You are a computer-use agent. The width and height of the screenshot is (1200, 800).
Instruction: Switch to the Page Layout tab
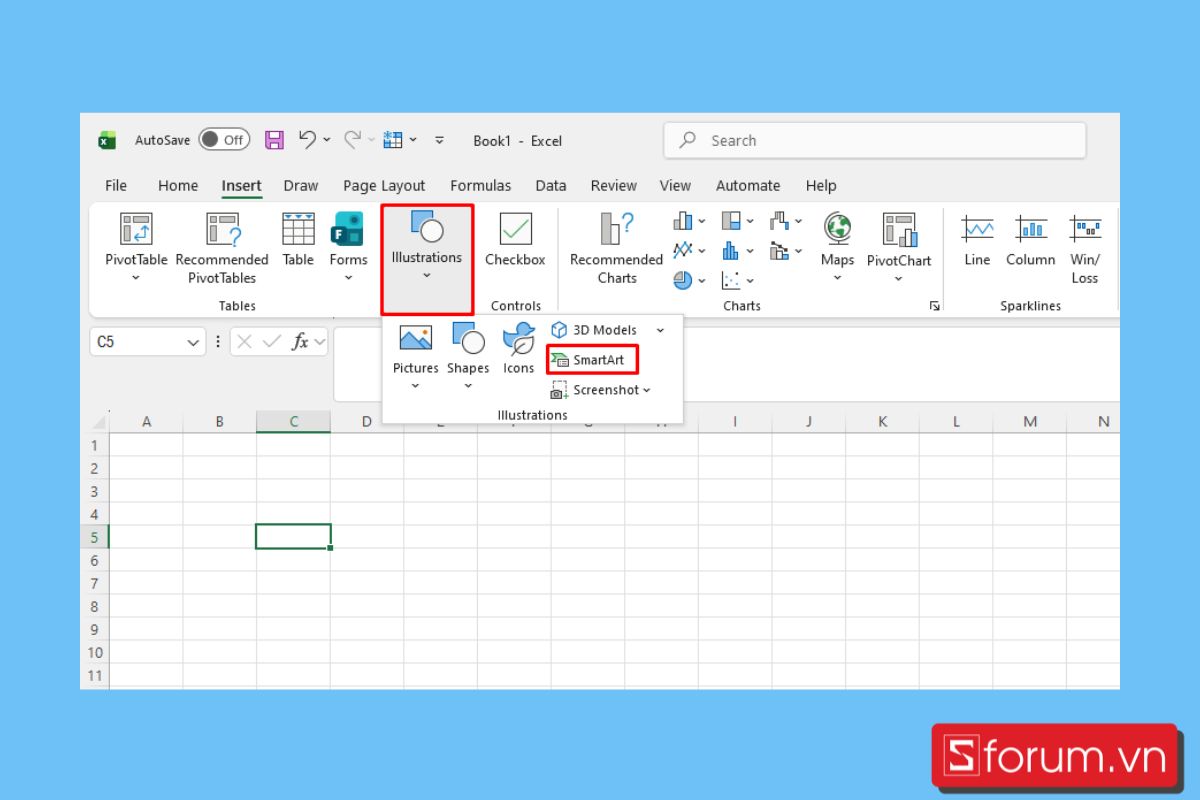[x=384, y=185]
